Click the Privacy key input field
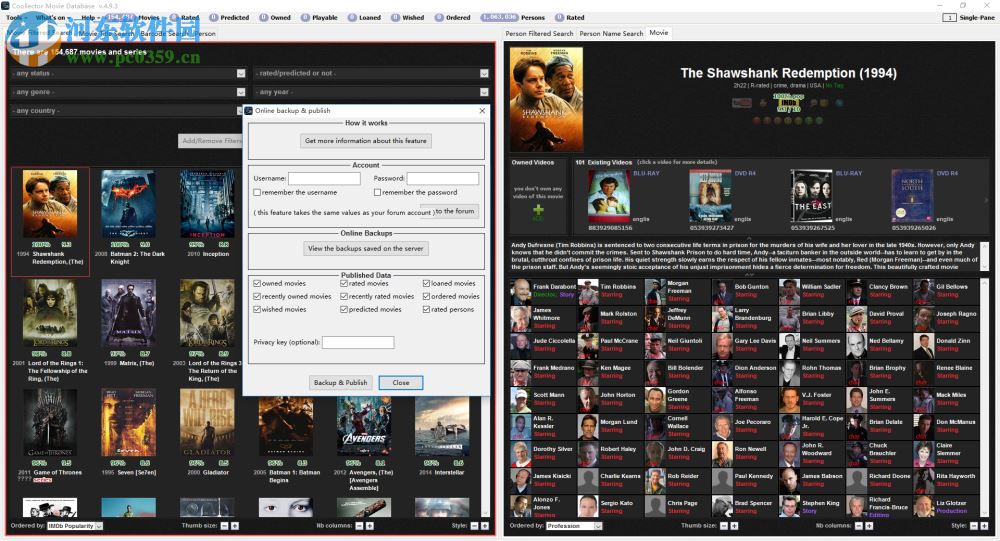 (358, 343)
